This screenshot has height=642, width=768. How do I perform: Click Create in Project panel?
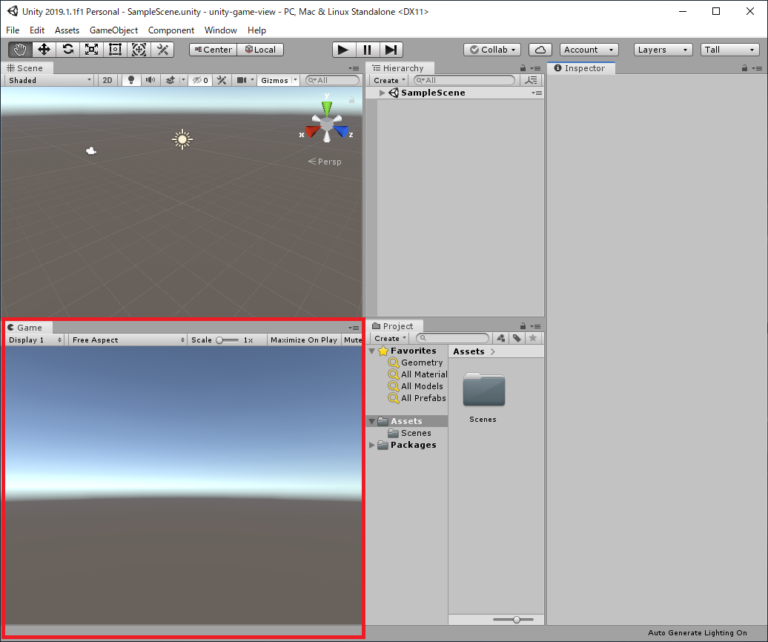[x=390, y=338]
